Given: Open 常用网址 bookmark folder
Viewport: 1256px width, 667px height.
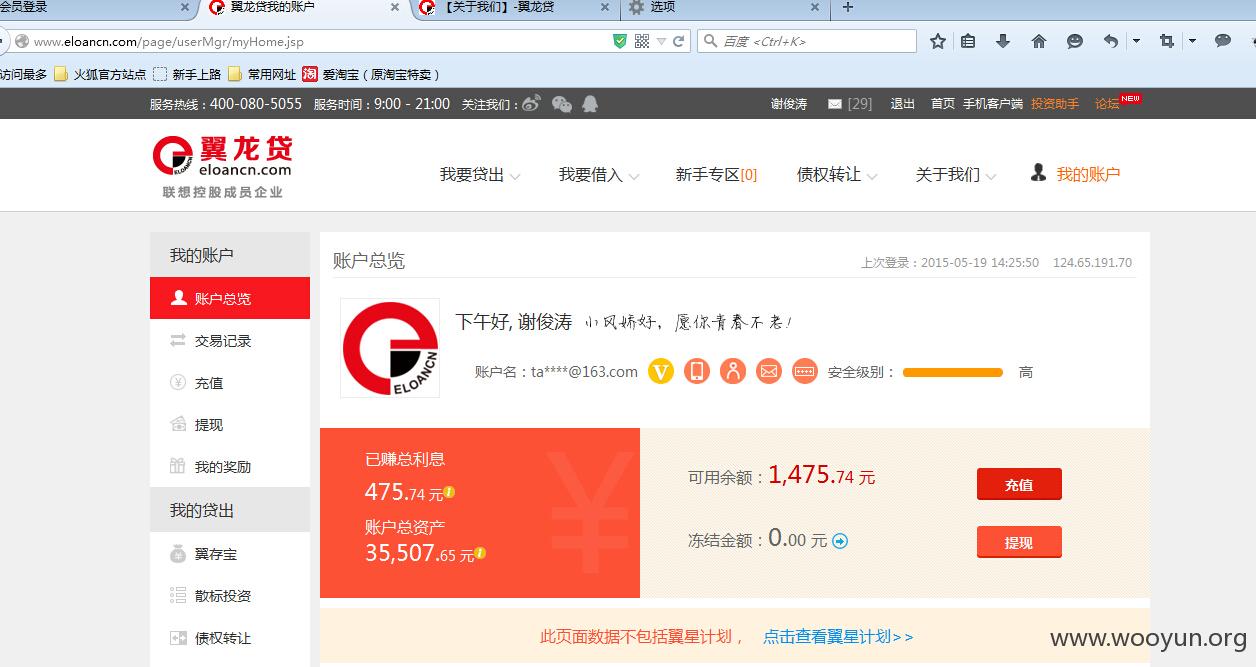Looking at the screenshot, I should coord(262,74).
